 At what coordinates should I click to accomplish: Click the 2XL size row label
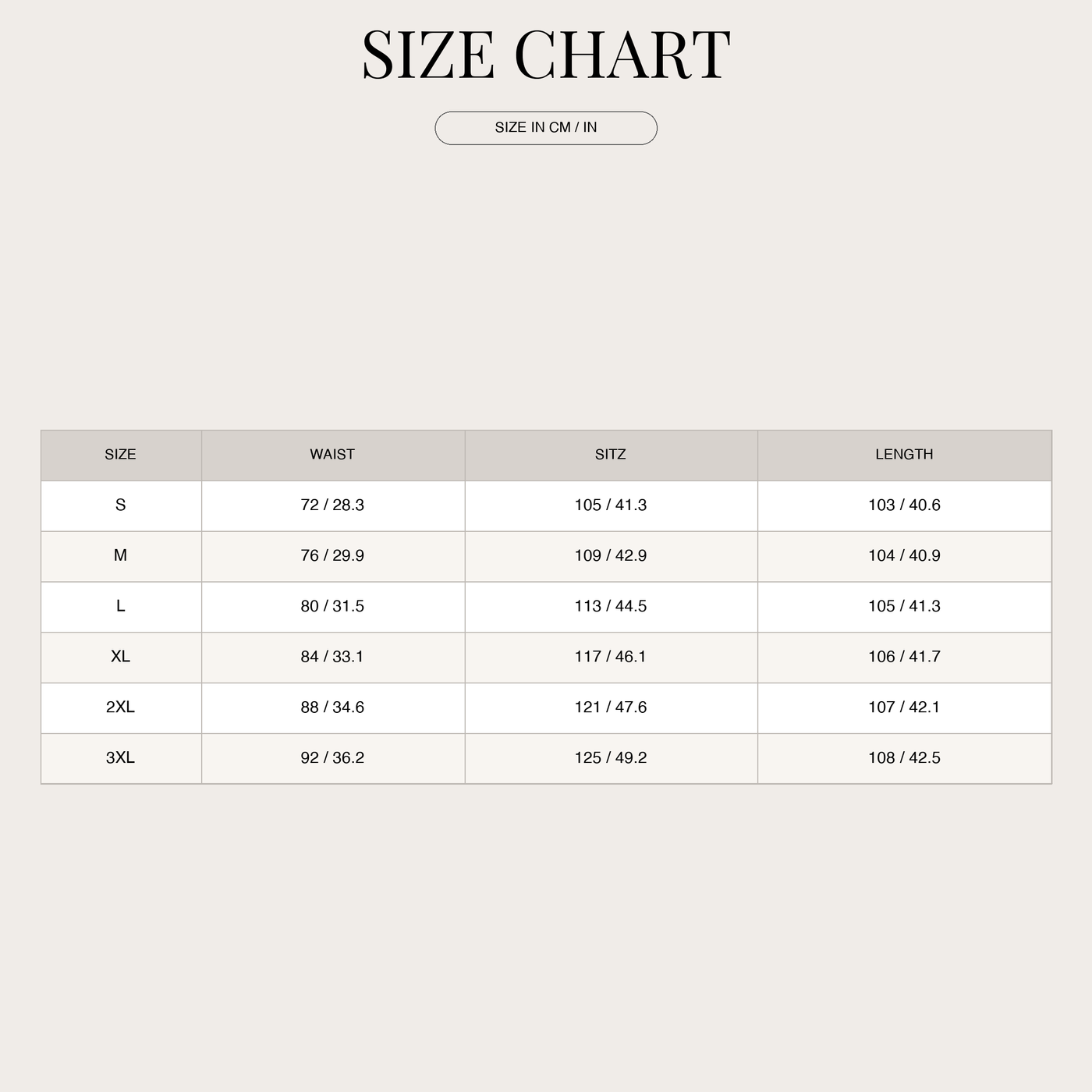pos(120,707)
